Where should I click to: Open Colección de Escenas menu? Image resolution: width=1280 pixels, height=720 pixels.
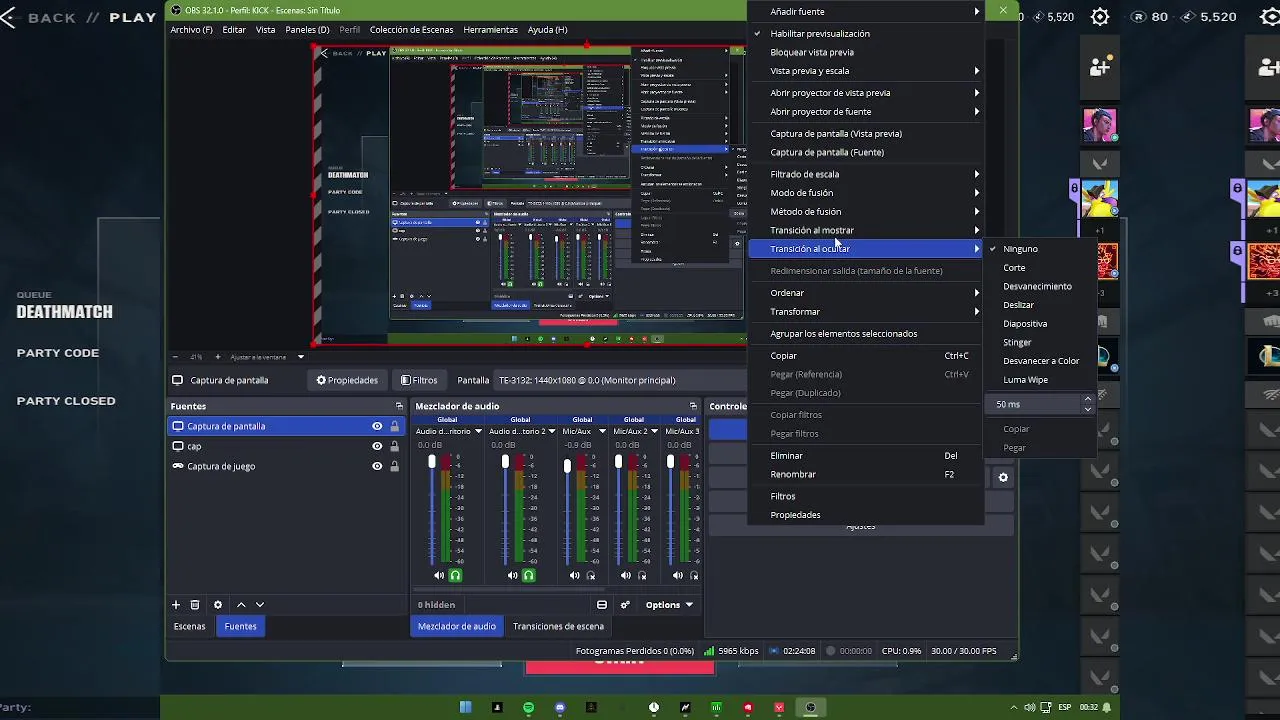[411, 30]
